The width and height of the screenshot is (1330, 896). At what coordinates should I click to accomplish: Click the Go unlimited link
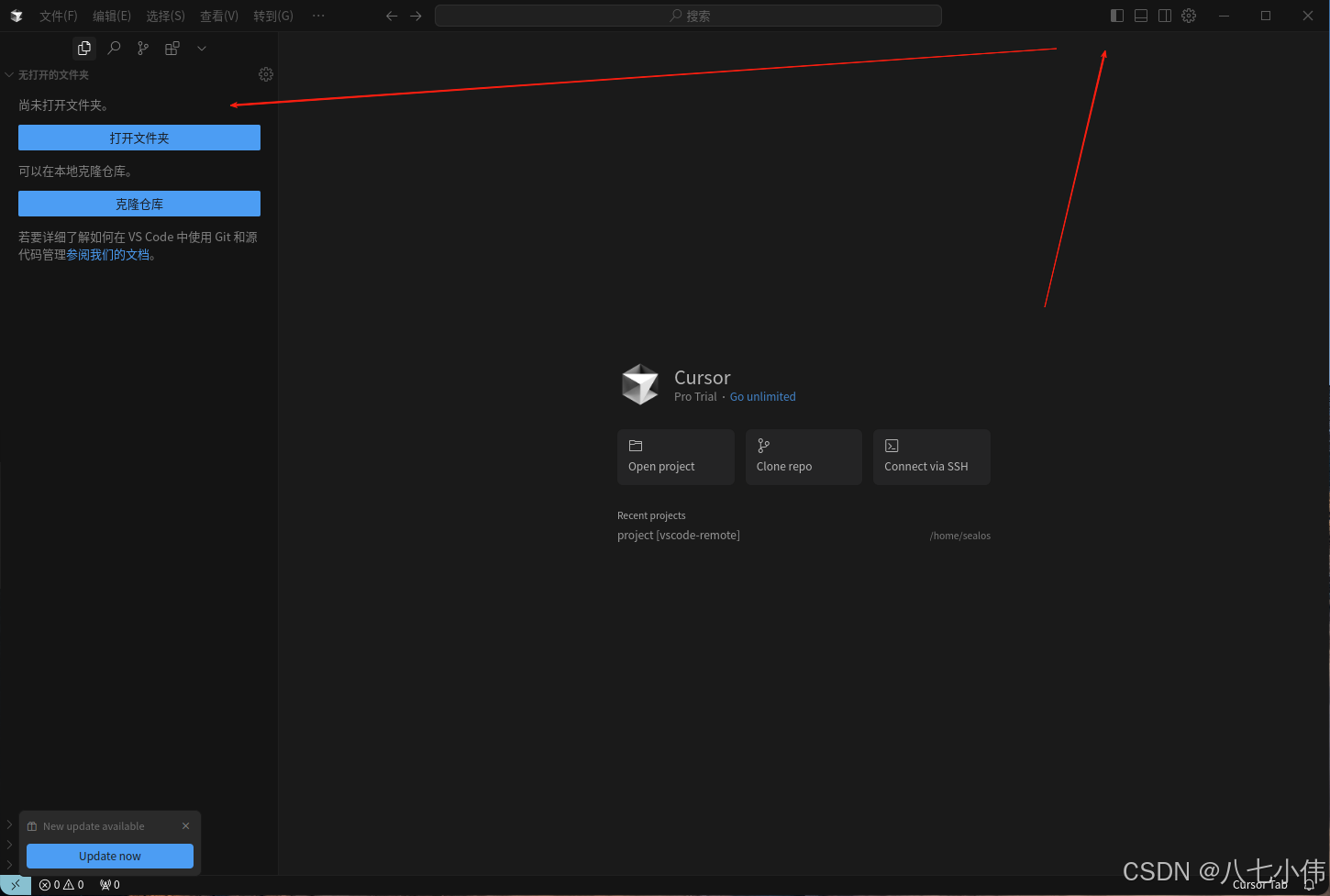click(762, 397)
